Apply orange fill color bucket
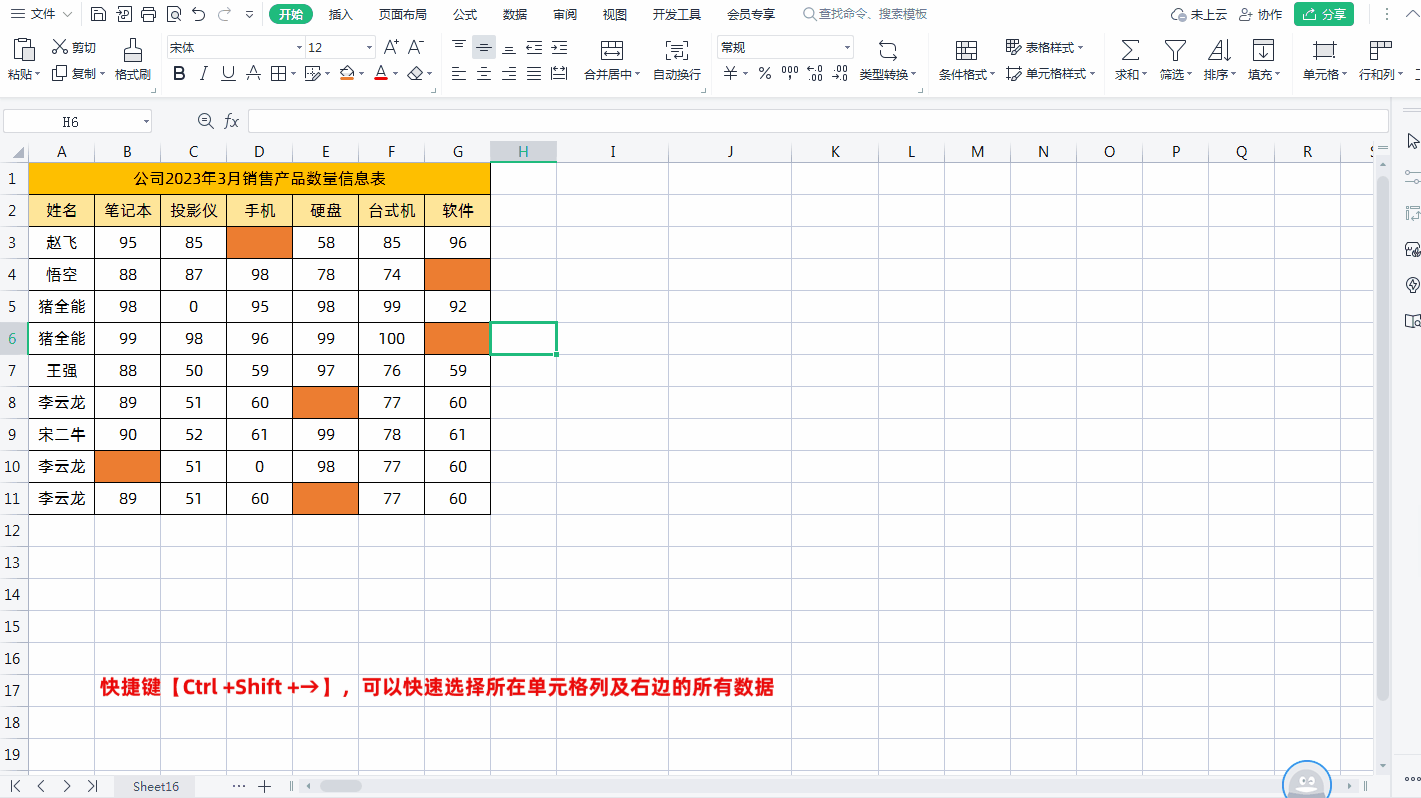 [346, 73]
